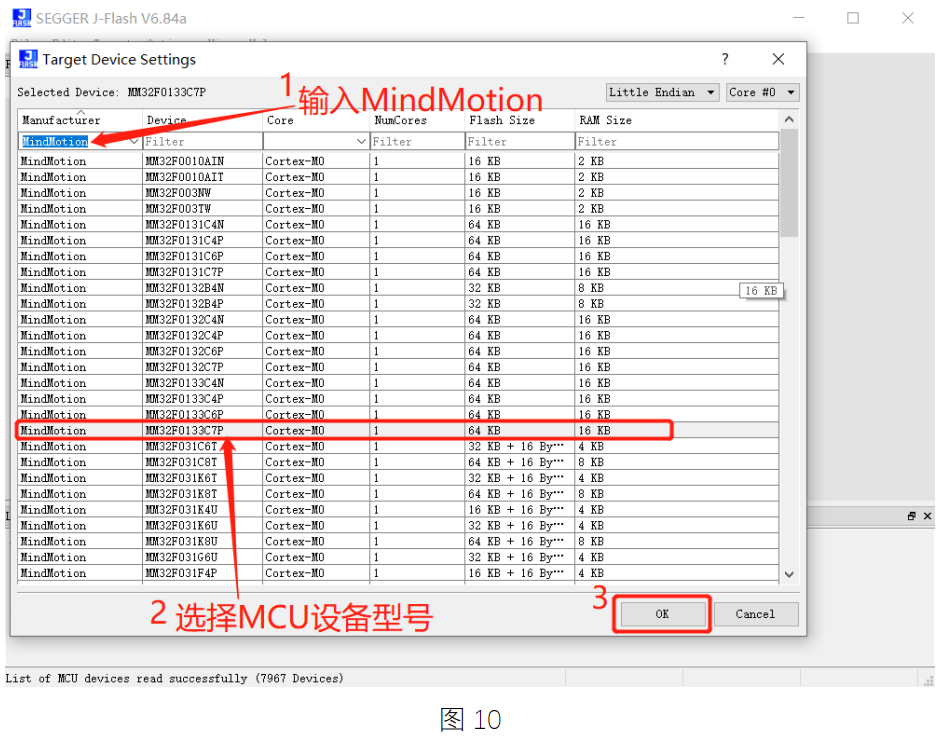Click the Core column header
941x741 pixels.
pos(316,120)
